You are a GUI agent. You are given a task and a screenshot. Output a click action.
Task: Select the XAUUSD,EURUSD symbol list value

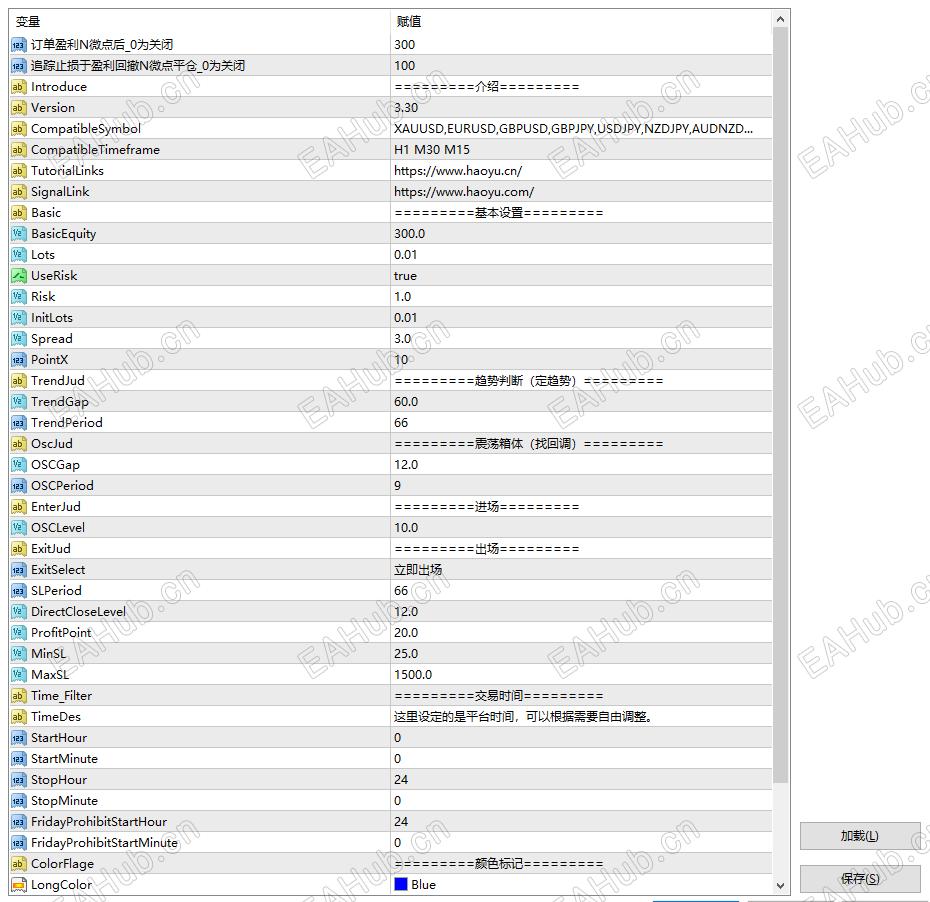pyautogui.click(x=574, y=129)
